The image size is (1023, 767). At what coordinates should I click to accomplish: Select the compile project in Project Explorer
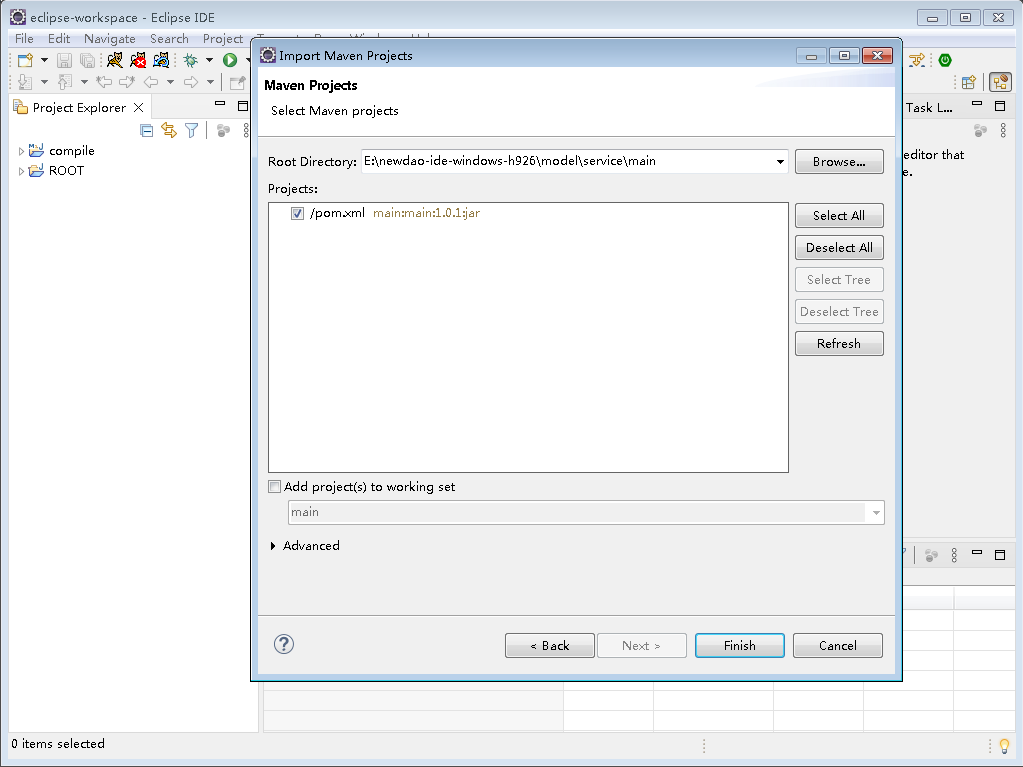[72, 151]
